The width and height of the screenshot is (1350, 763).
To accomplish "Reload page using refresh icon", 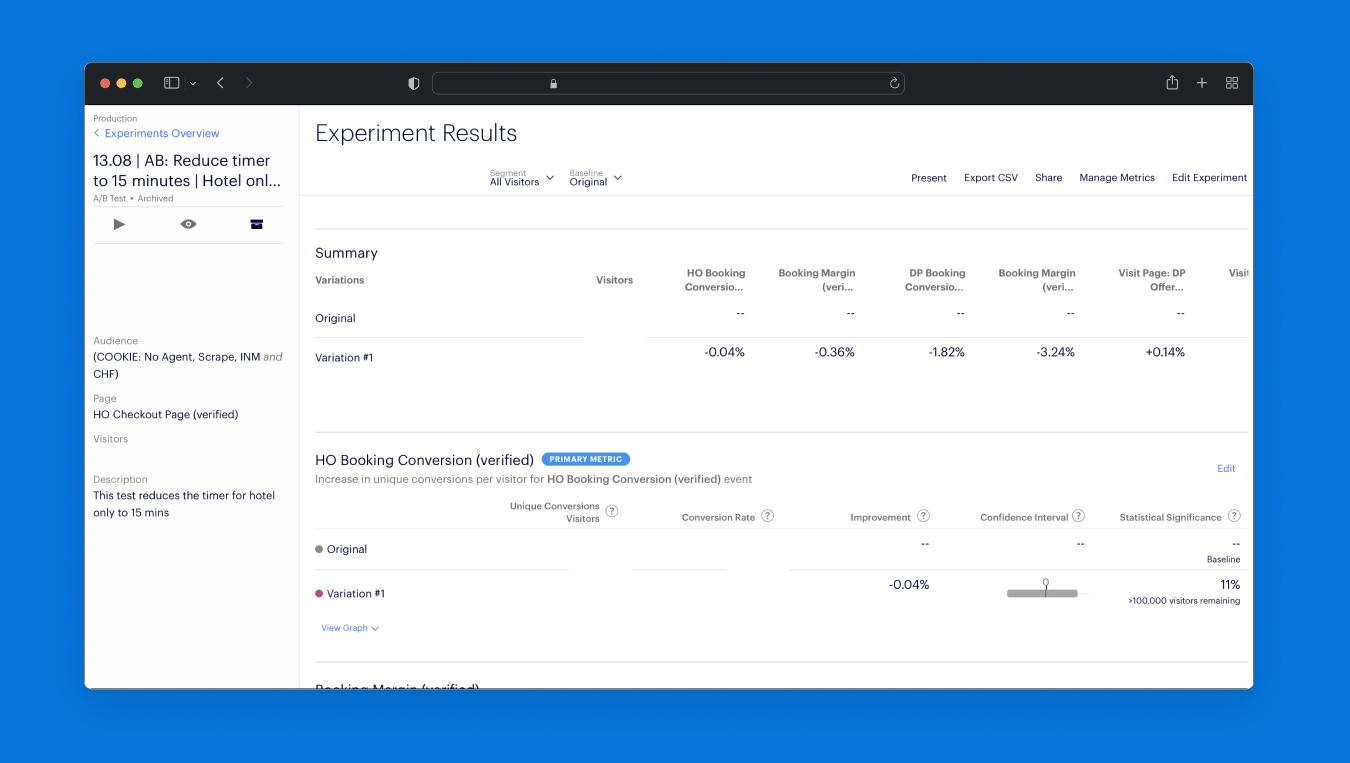I will tap(894, 84).
